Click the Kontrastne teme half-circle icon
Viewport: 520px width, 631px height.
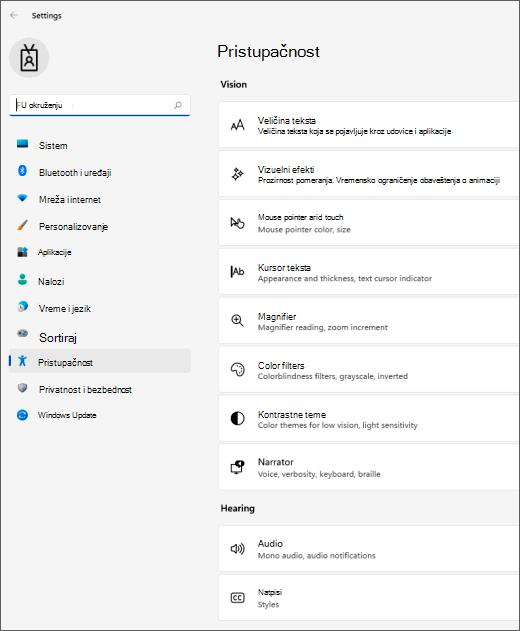[x=237, y=419]
